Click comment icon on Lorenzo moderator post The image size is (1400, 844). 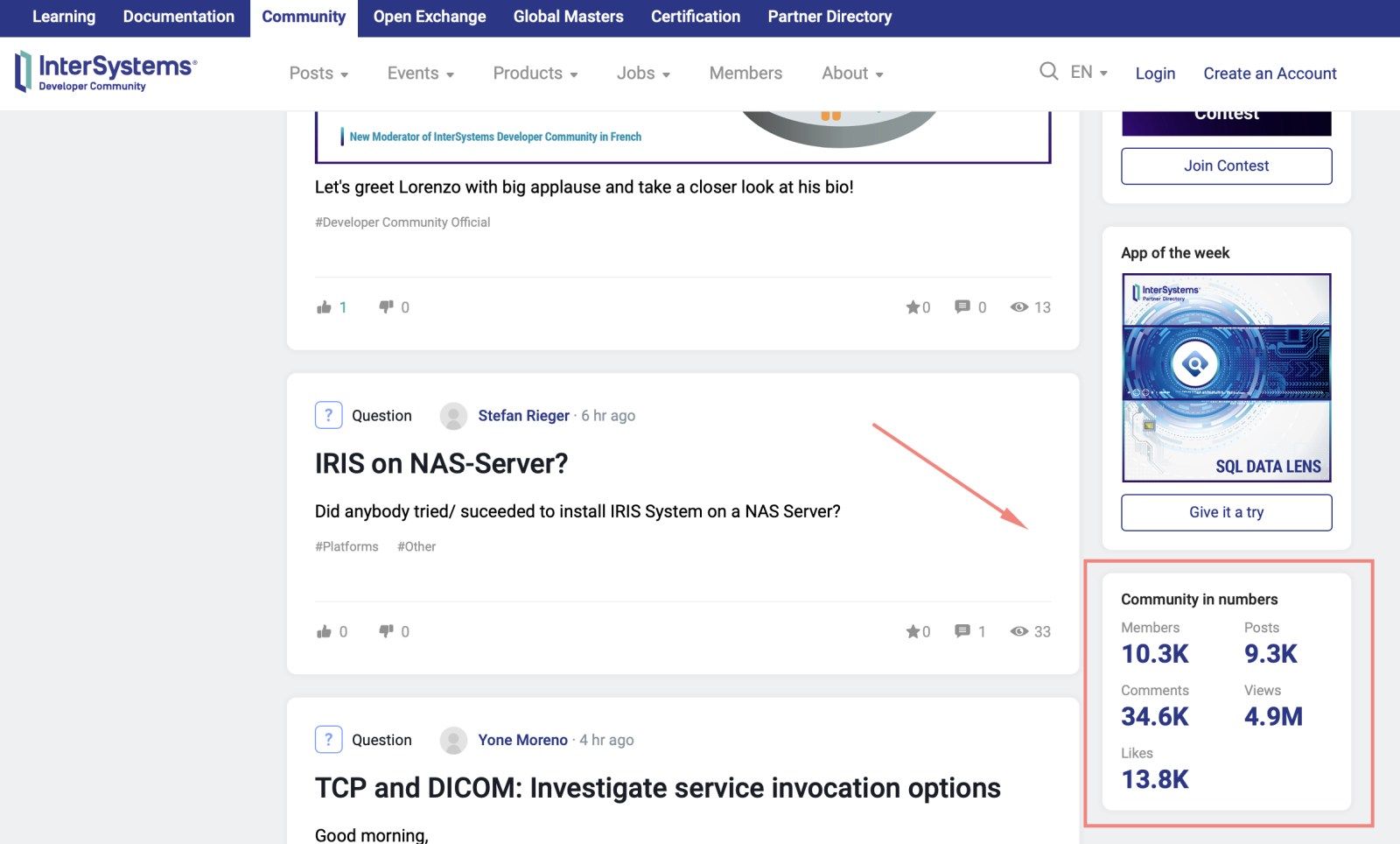pos(962,307)
